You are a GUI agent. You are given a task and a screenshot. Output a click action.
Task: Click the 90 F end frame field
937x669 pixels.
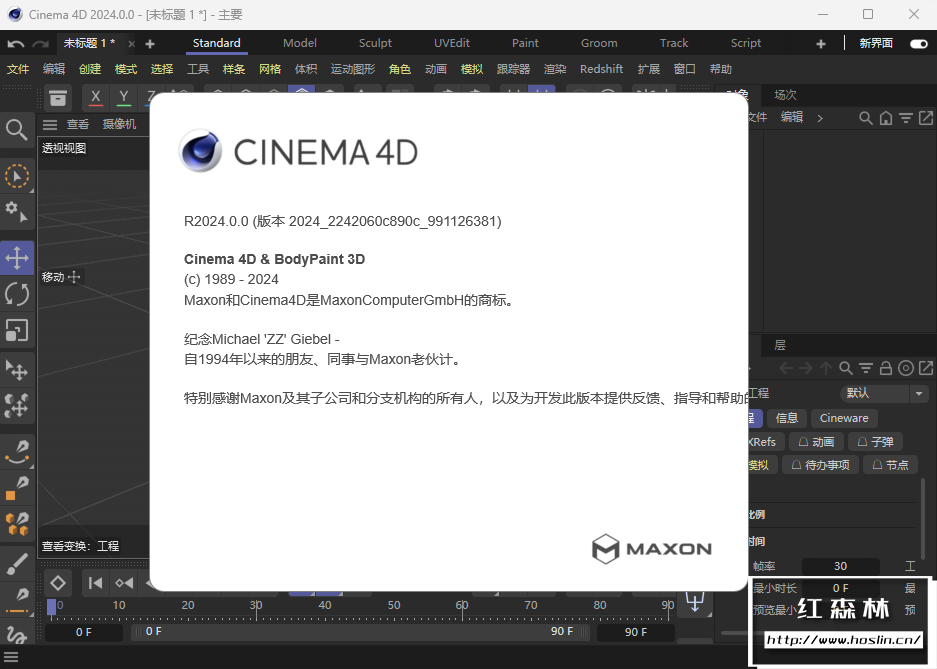pos(635,632)
